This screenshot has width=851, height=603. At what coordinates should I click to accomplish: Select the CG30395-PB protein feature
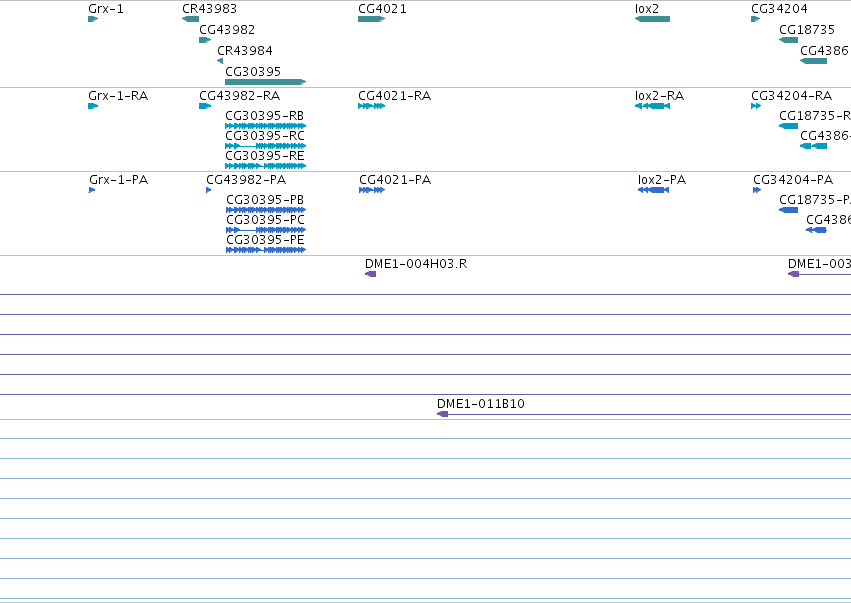pyautogui.click(x=266, y=210)
